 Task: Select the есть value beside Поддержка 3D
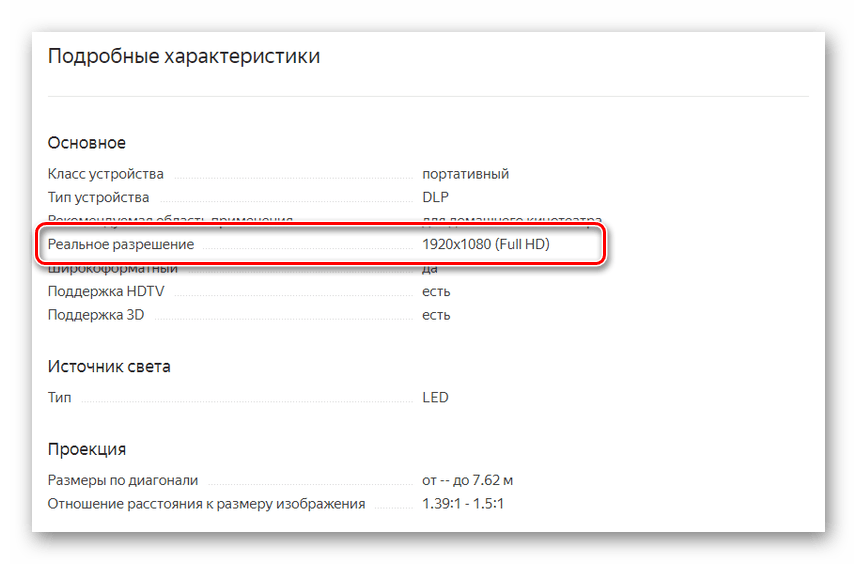[436, 315]
